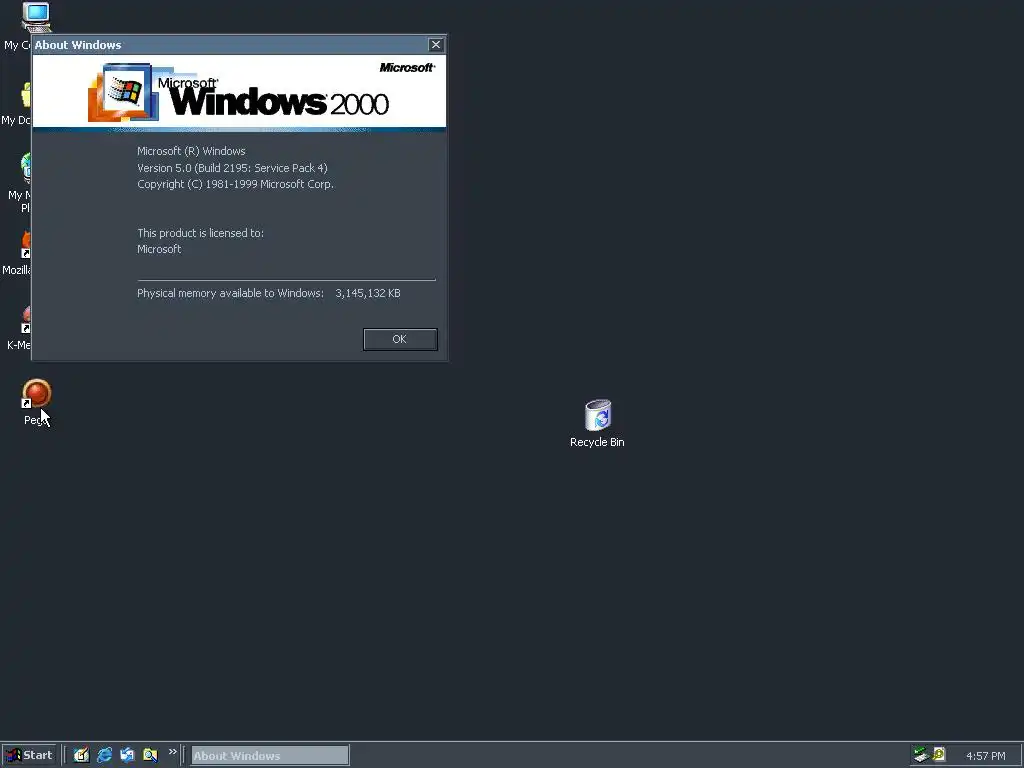This screenshot has height=768, width=1024.
Task: Click the Recycle Bin label text
Action: (597, 442)
